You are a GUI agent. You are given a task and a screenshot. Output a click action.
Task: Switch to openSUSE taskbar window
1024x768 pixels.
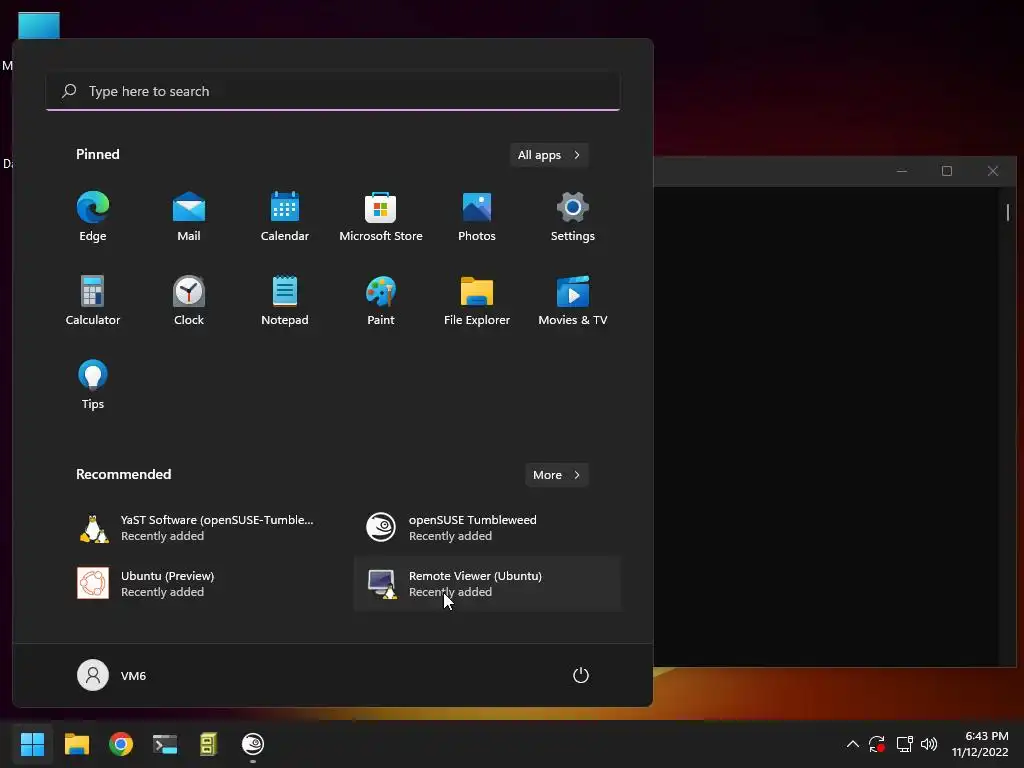[253, 744]
